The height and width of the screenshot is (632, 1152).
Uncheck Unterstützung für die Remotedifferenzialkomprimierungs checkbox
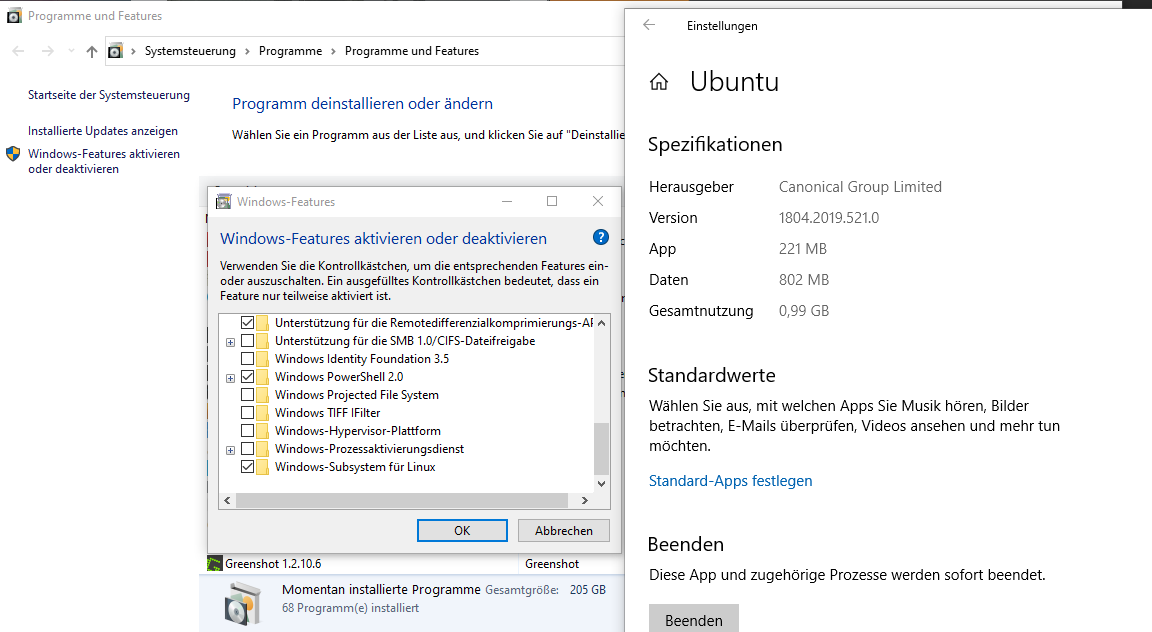click(x=248, y=323)
